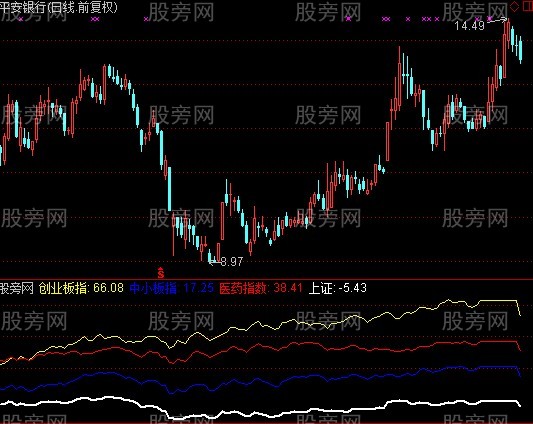Click the 创业板指 indicator label
Screen dimensions: 533x424
coord(63,288)
